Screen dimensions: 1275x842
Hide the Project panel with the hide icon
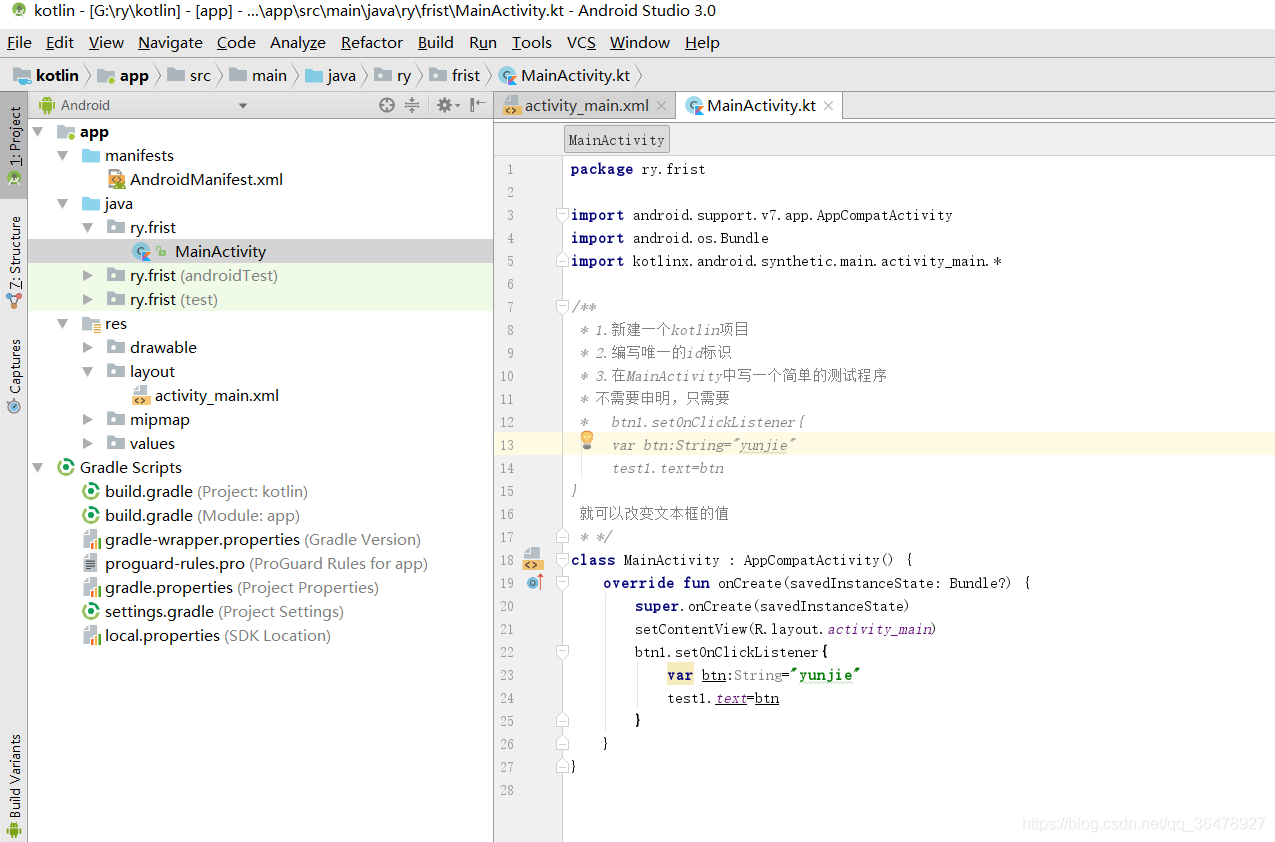[x=479, y=105]
